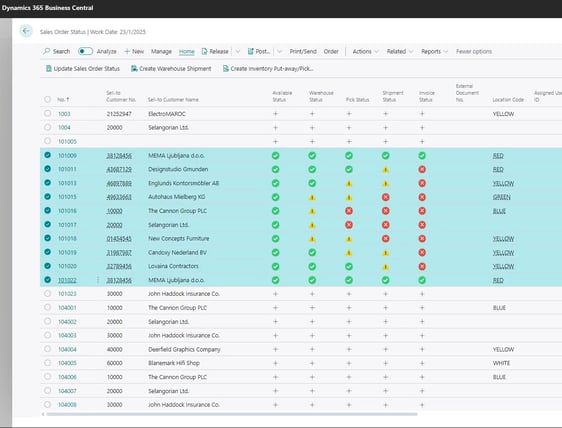The height and width of the screenshot is (428, 562).
Task: Click the back arrow icon
Action: [x=26, y=31]
